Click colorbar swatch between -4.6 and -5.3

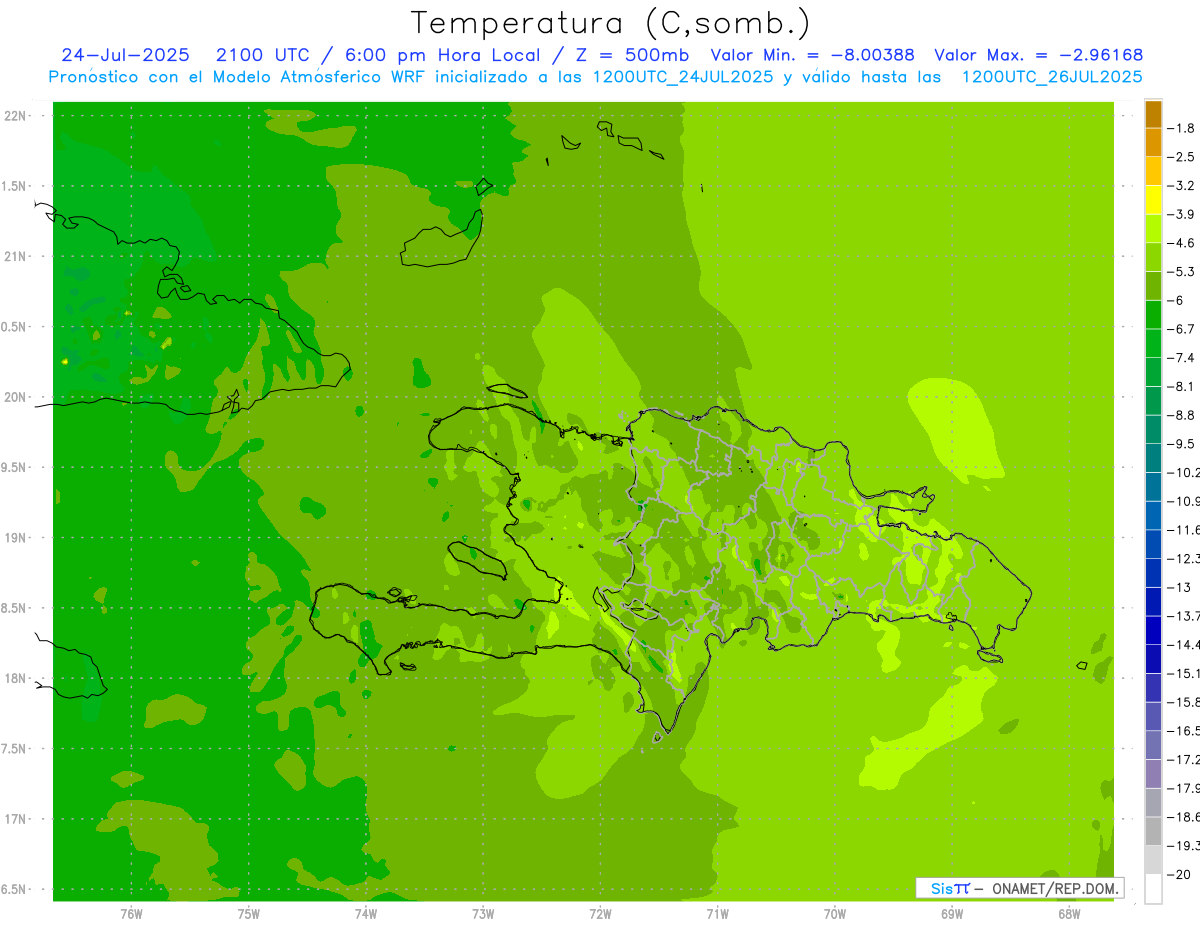(x=1153, y=257)
